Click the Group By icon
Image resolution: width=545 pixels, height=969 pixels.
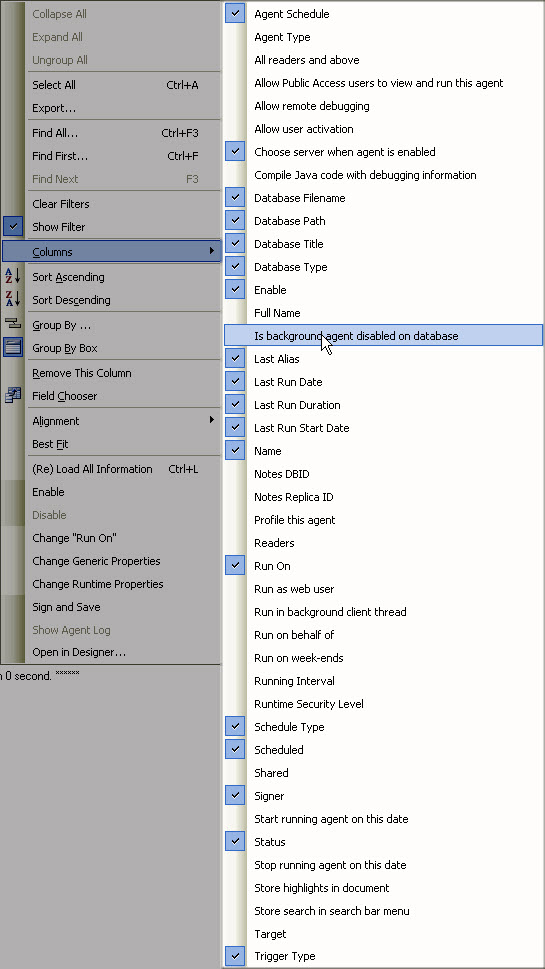pos(12,324)
